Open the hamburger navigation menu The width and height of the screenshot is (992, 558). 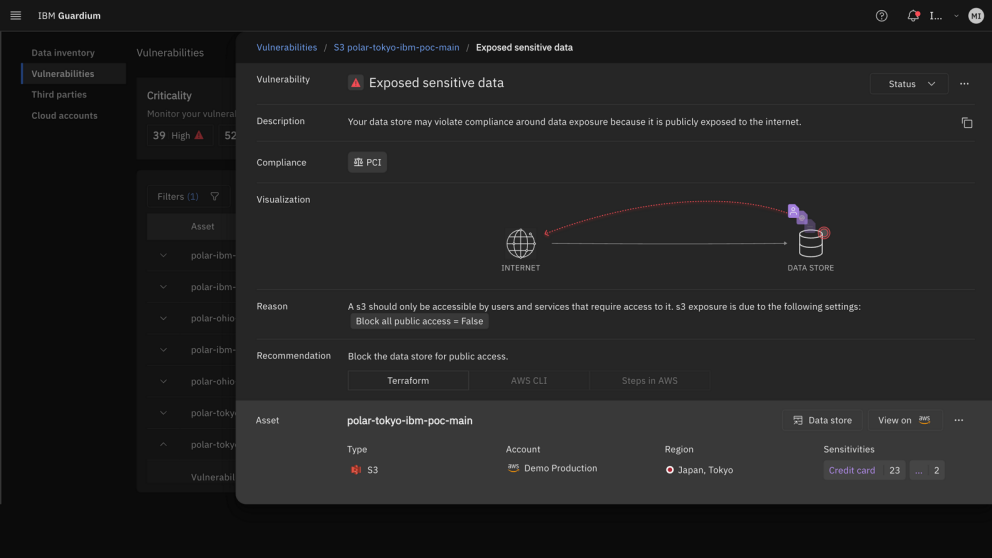(16, 16)
